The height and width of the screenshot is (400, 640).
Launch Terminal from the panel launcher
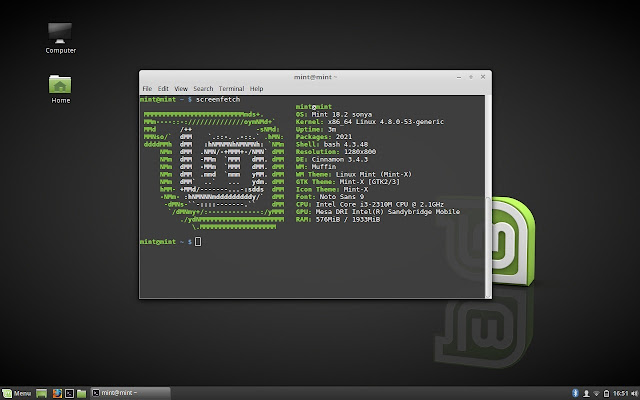(69, 393)
